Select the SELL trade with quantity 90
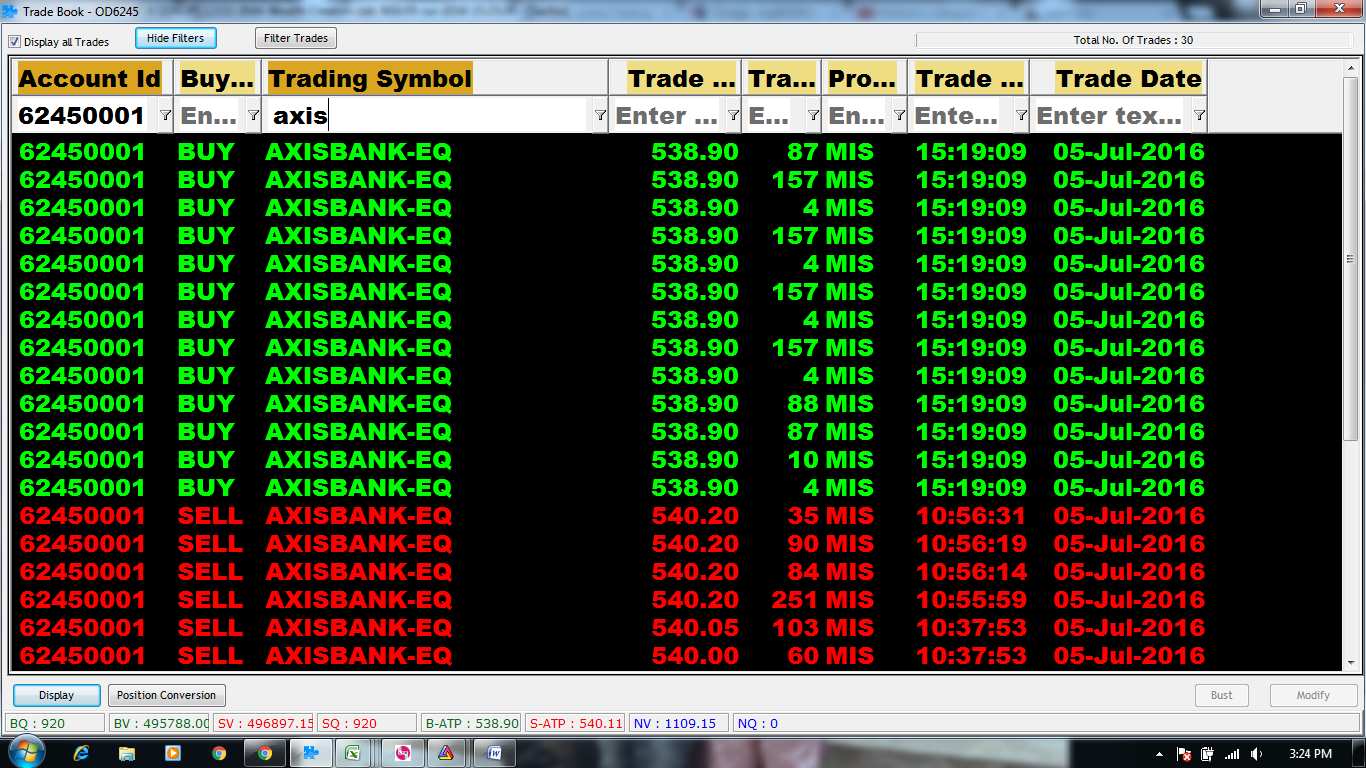The width and height of the screenshot is (1366, 768). click(x=676, y=544)
